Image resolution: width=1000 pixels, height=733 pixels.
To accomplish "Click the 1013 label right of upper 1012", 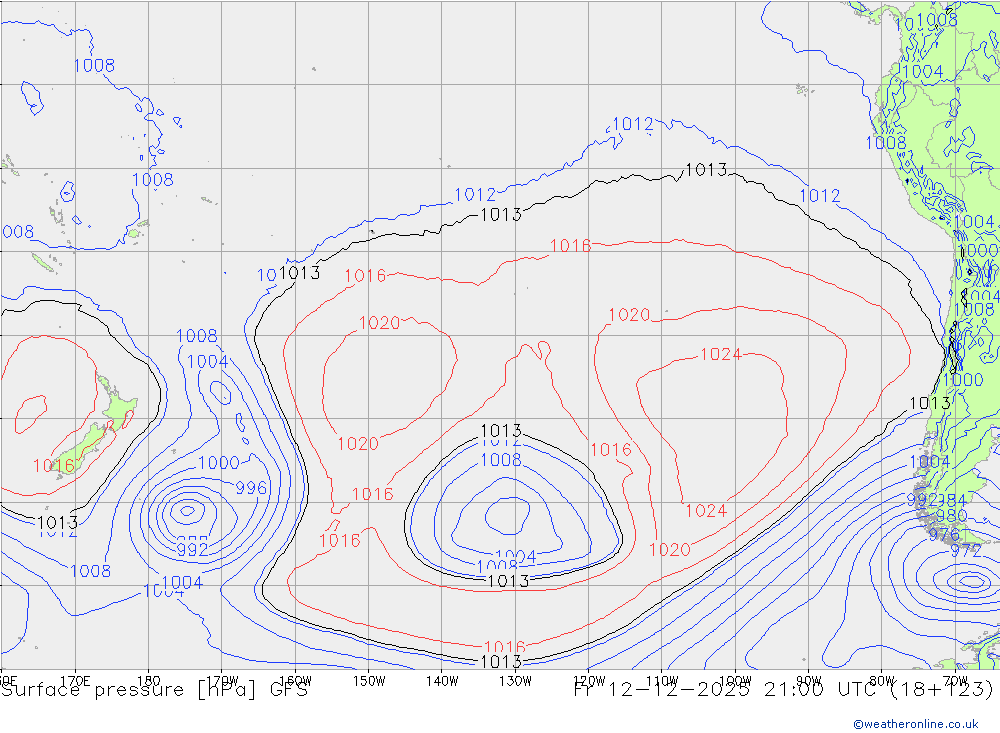I will coord(706,170).
